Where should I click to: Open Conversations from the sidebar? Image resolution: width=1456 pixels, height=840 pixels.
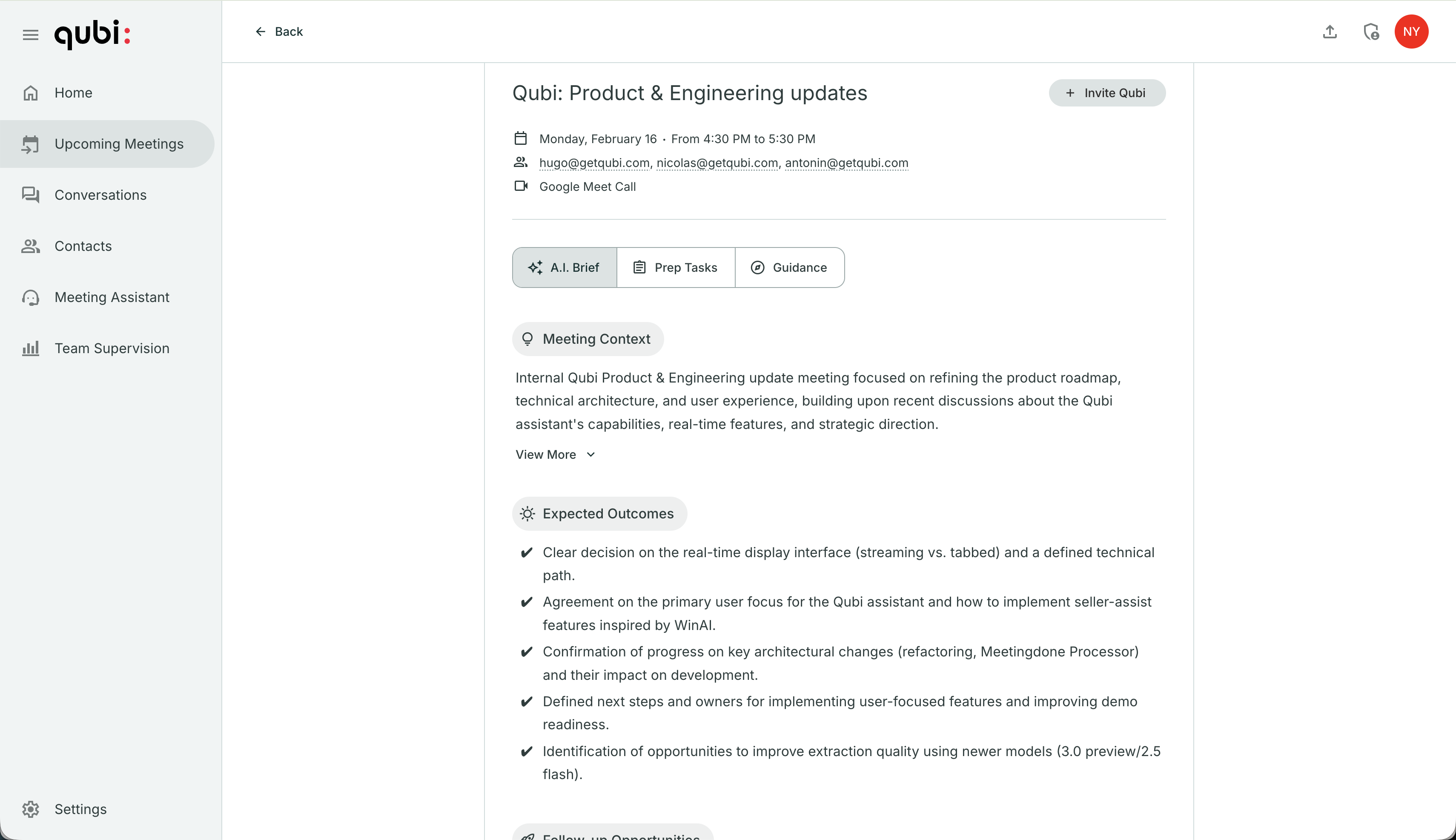tap(100, 195)
